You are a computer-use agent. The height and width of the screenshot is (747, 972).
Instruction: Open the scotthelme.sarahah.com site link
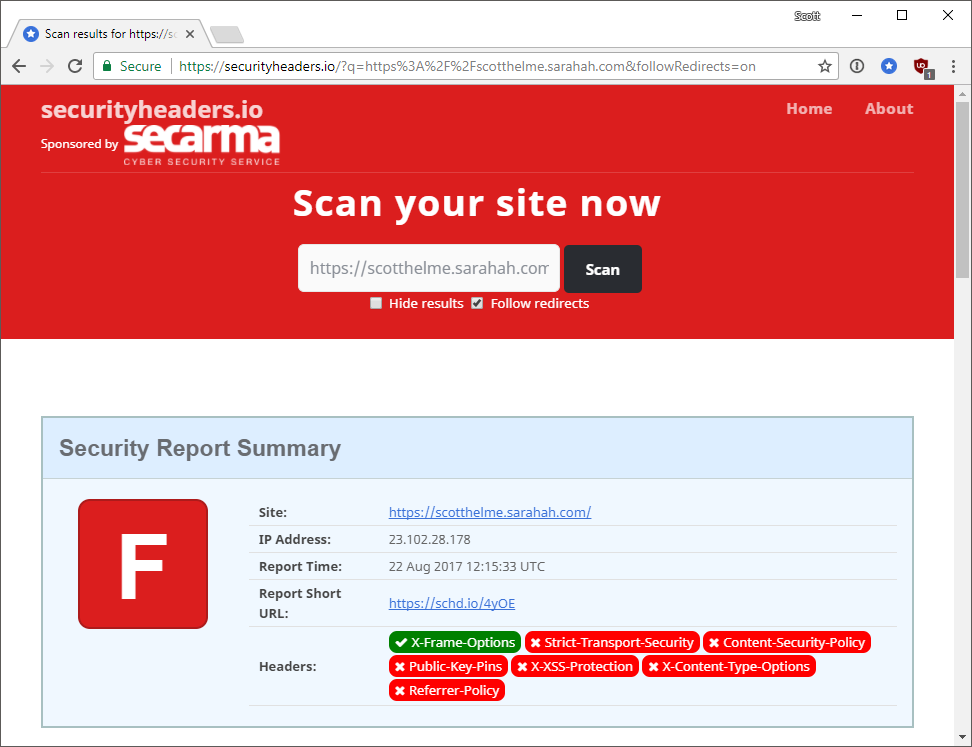tap(489, 512)
